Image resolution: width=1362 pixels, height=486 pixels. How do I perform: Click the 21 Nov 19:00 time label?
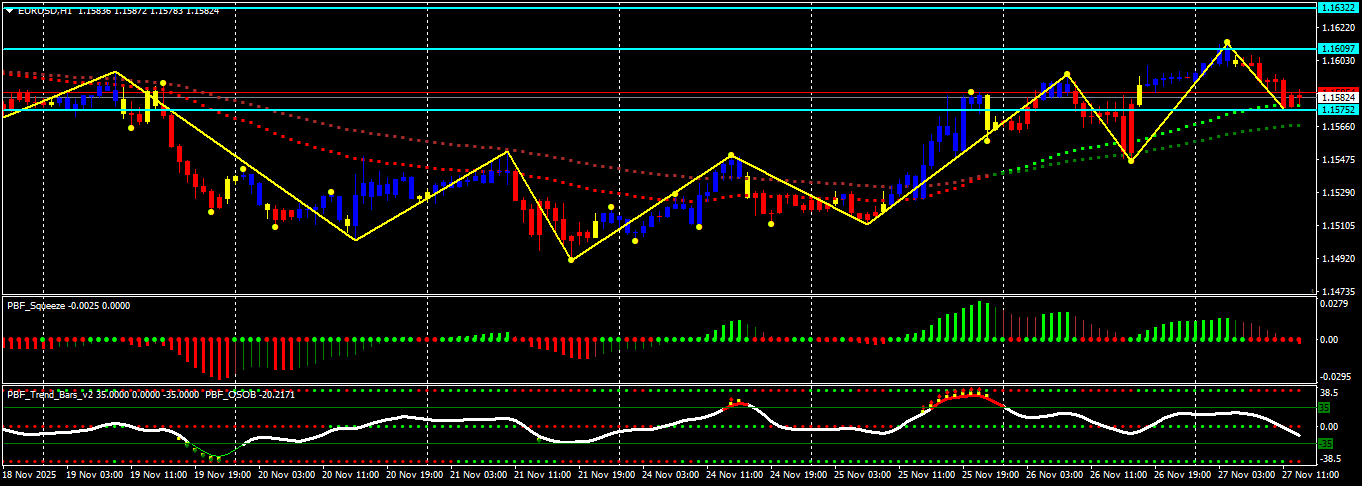point(608,476)
